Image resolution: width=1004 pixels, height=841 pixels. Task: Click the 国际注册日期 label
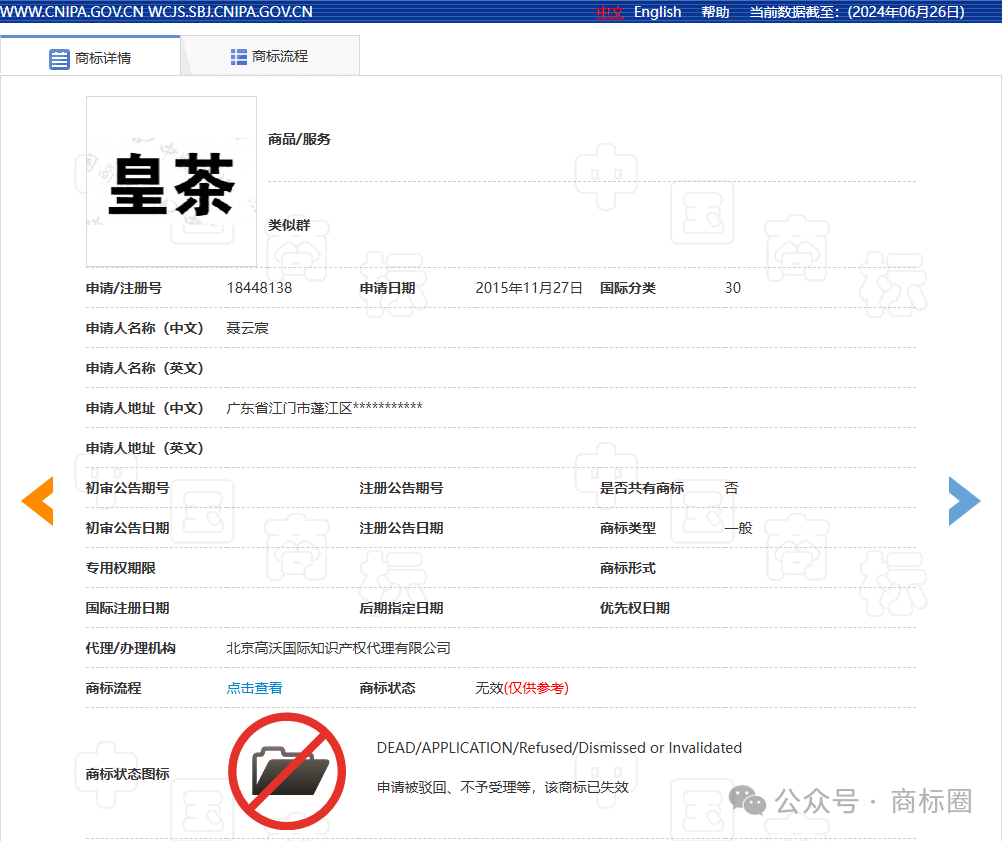[x=127, y=608]
